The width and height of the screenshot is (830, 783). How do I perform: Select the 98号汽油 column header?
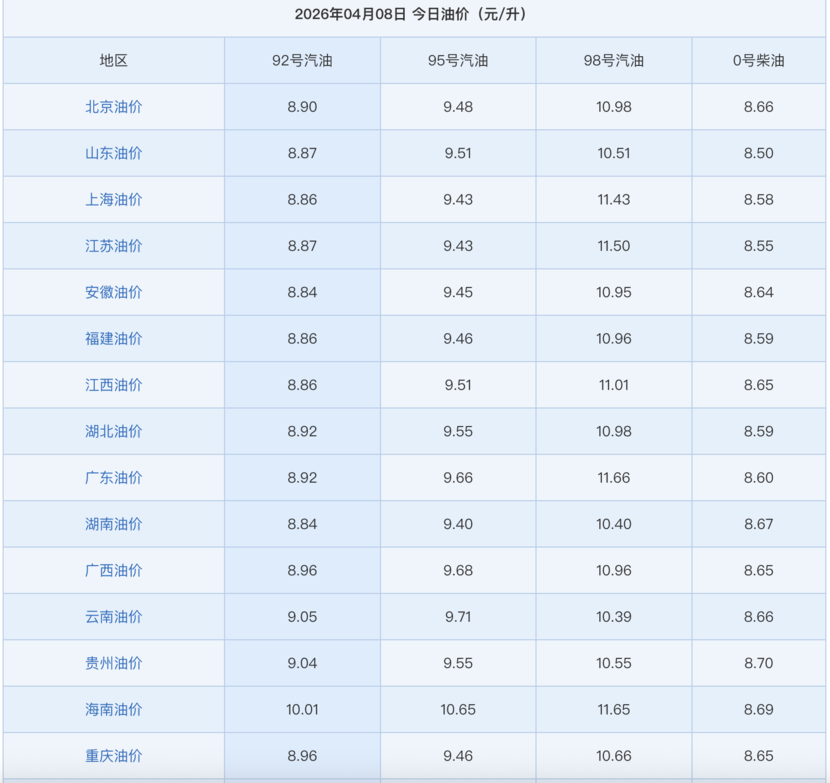(614, 60)
